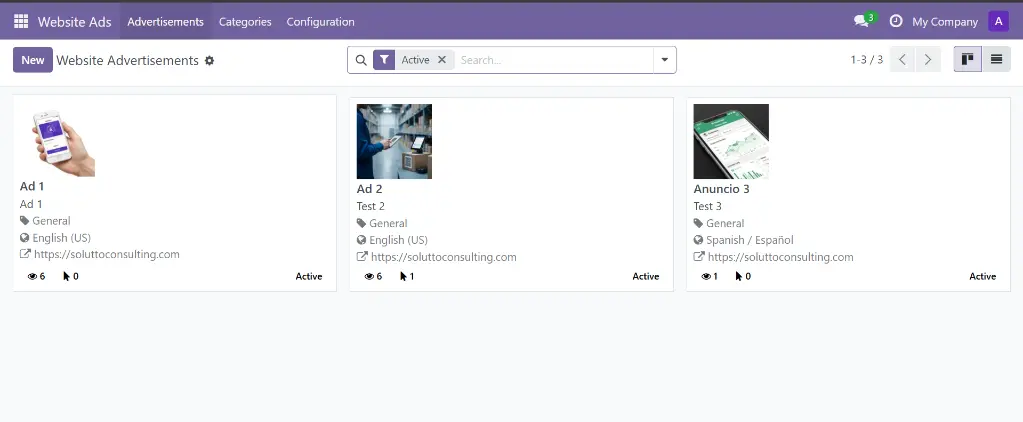The width and height of the screenshot is (1023, 422).
Task: Open the gear settings next to Website Advertisements
Action: [210, 61]
